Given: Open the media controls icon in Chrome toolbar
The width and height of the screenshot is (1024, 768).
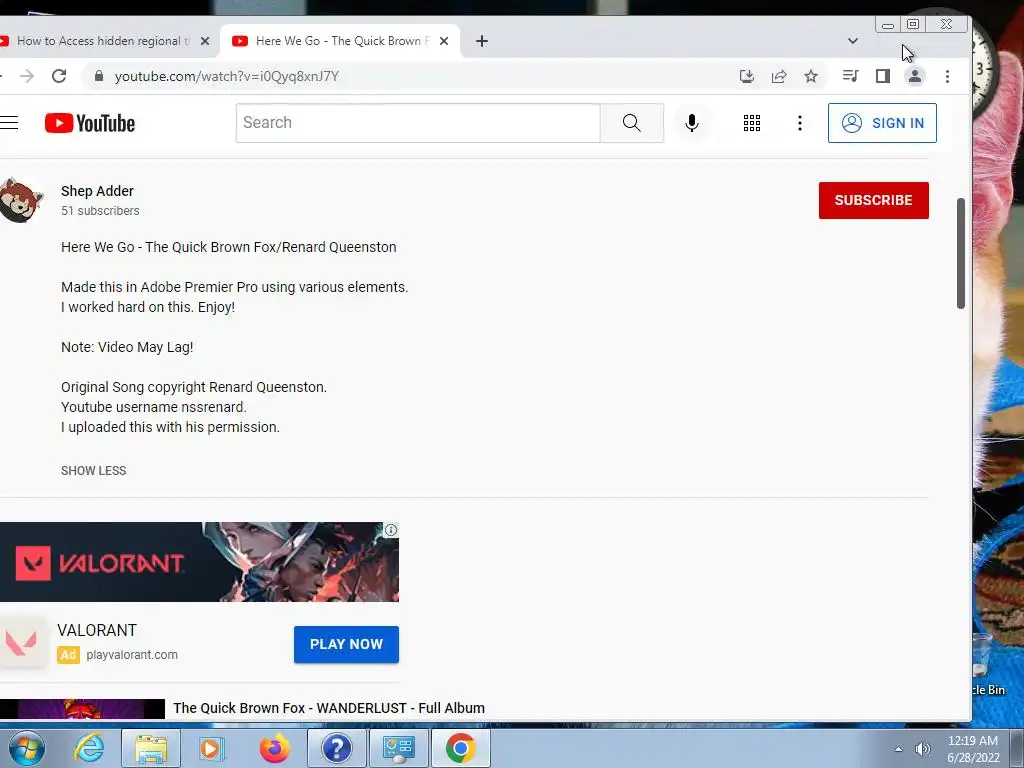Looking at the screenshot, I should (850, 76).
